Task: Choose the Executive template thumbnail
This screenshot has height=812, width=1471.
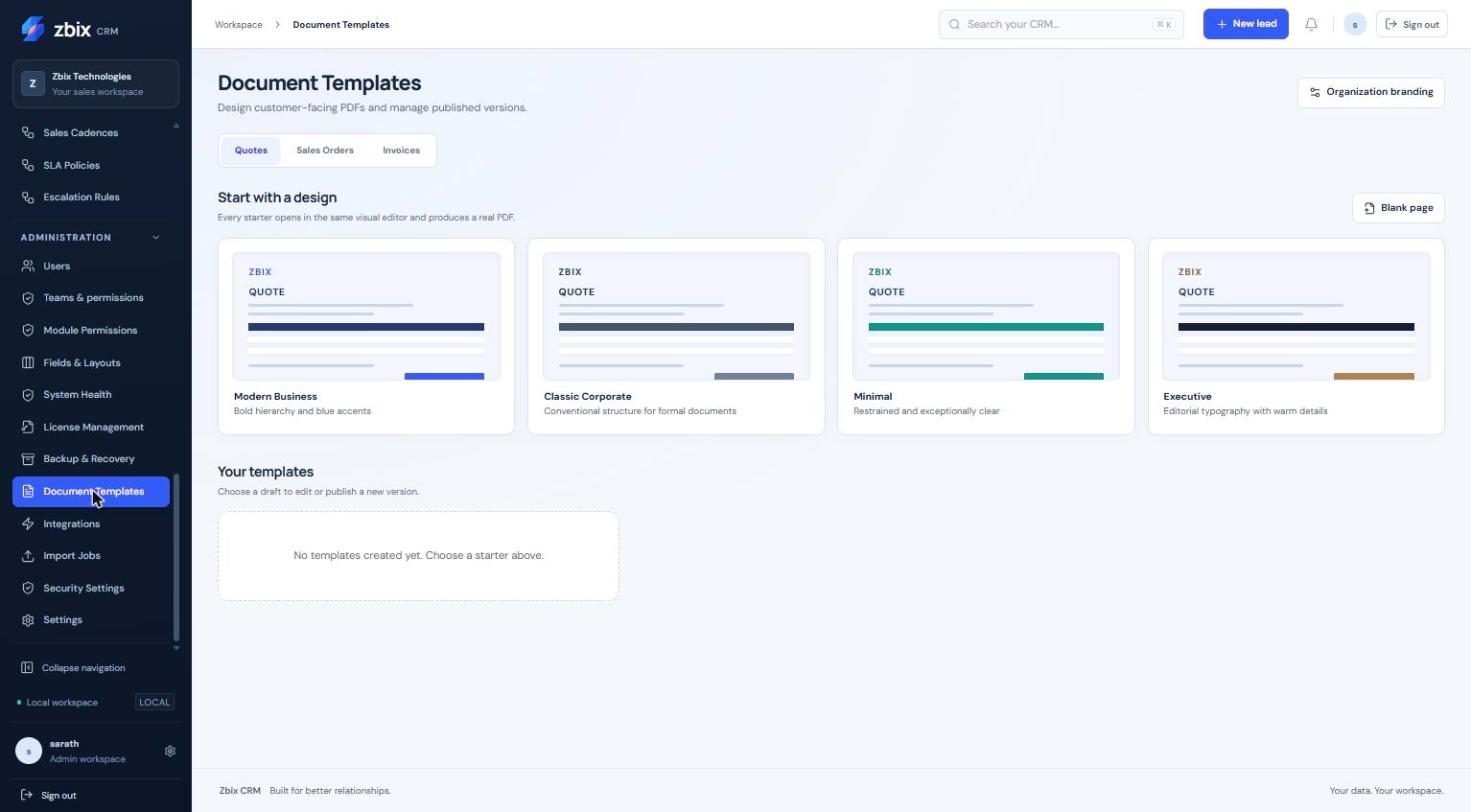Action: (x=1296, y=316)
